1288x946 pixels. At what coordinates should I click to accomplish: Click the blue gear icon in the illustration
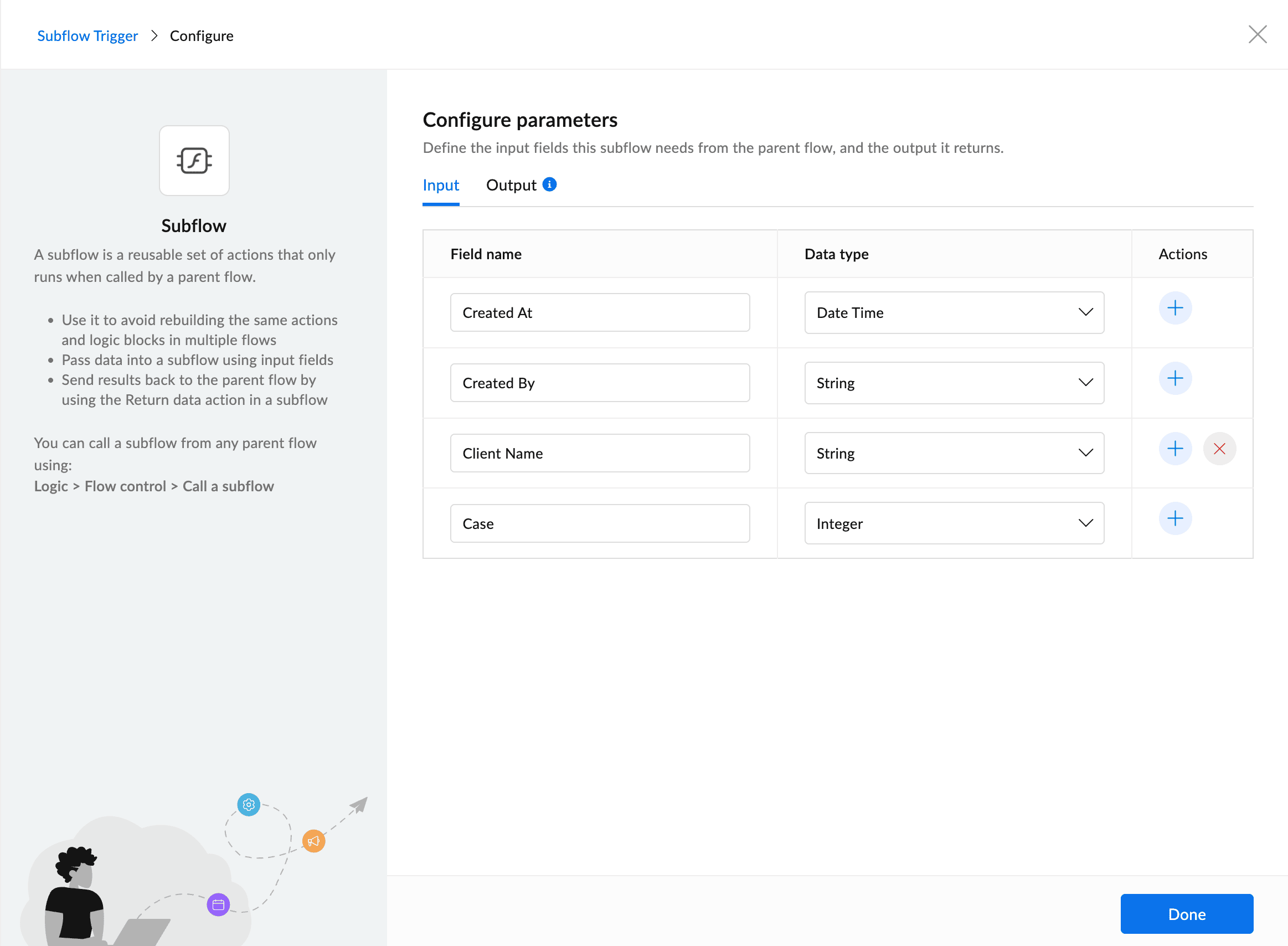[249, 805]
